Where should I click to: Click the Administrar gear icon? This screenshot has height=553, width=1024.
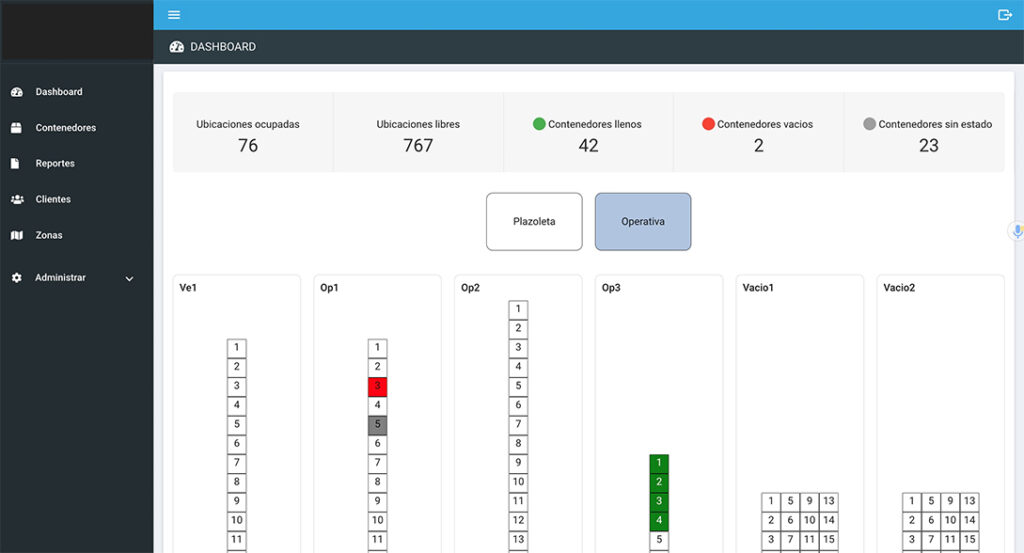16,278
